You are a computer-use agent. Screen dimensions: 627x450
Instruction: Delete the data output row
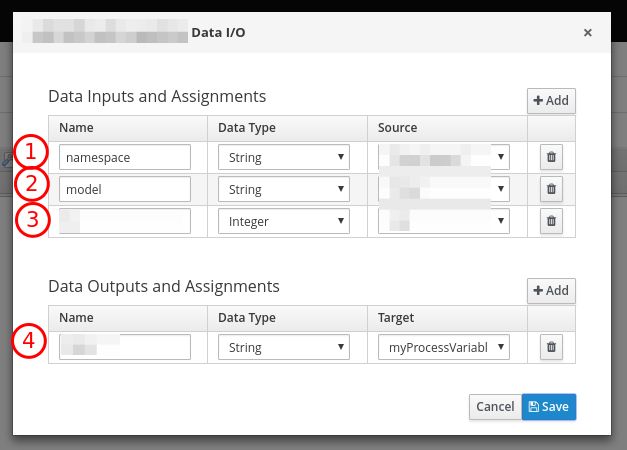click(x=551, y=347)
